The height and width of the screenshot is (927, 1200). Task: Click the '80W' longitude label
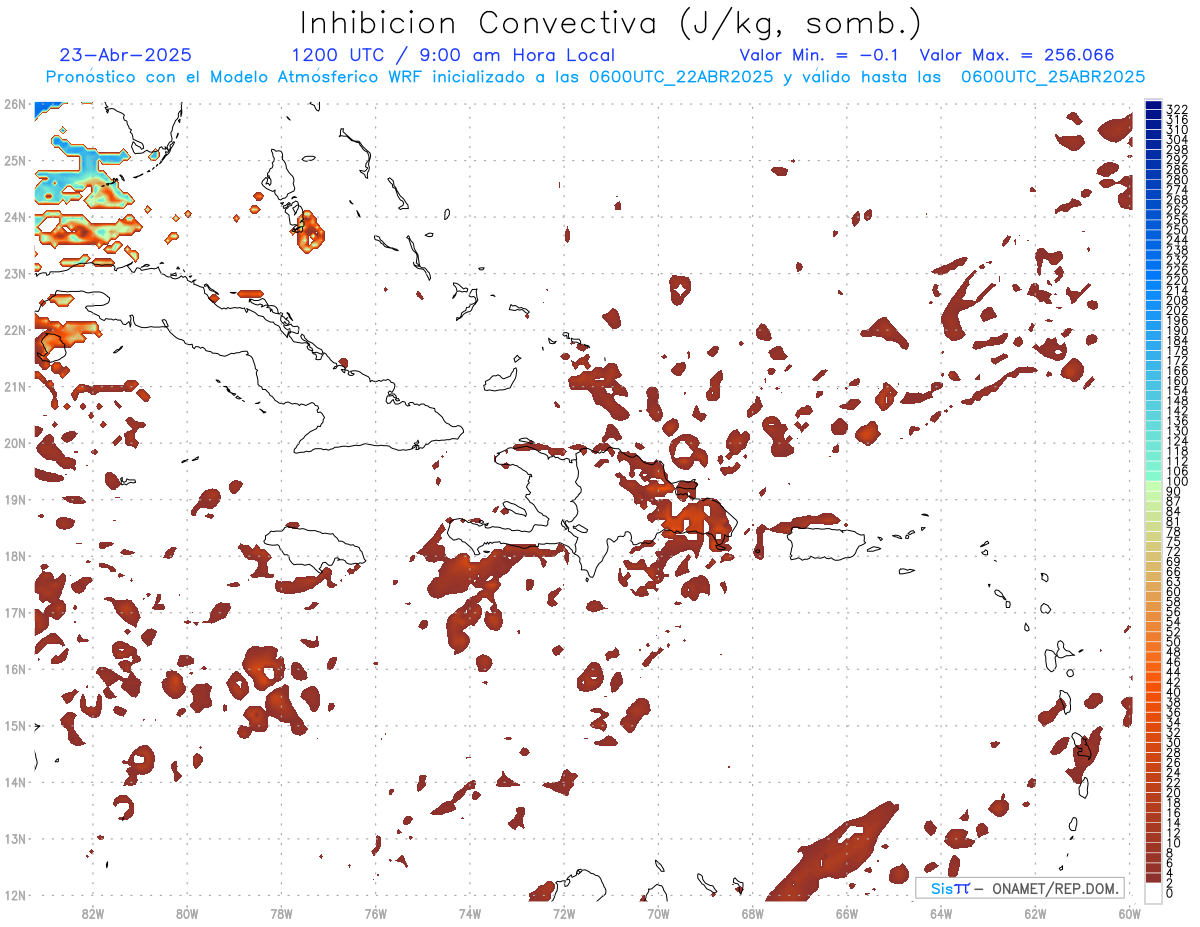[187, 912]
